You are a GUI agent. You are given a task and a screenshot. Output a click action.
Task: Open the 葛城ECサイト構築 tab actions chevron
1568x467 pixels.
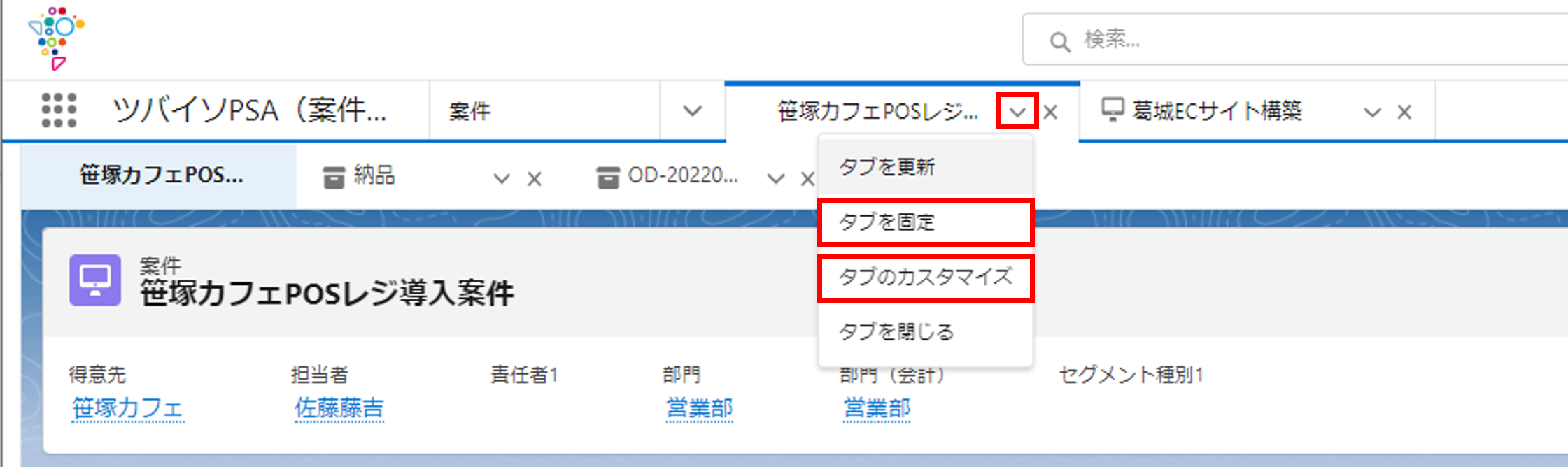pos(1372,112)
